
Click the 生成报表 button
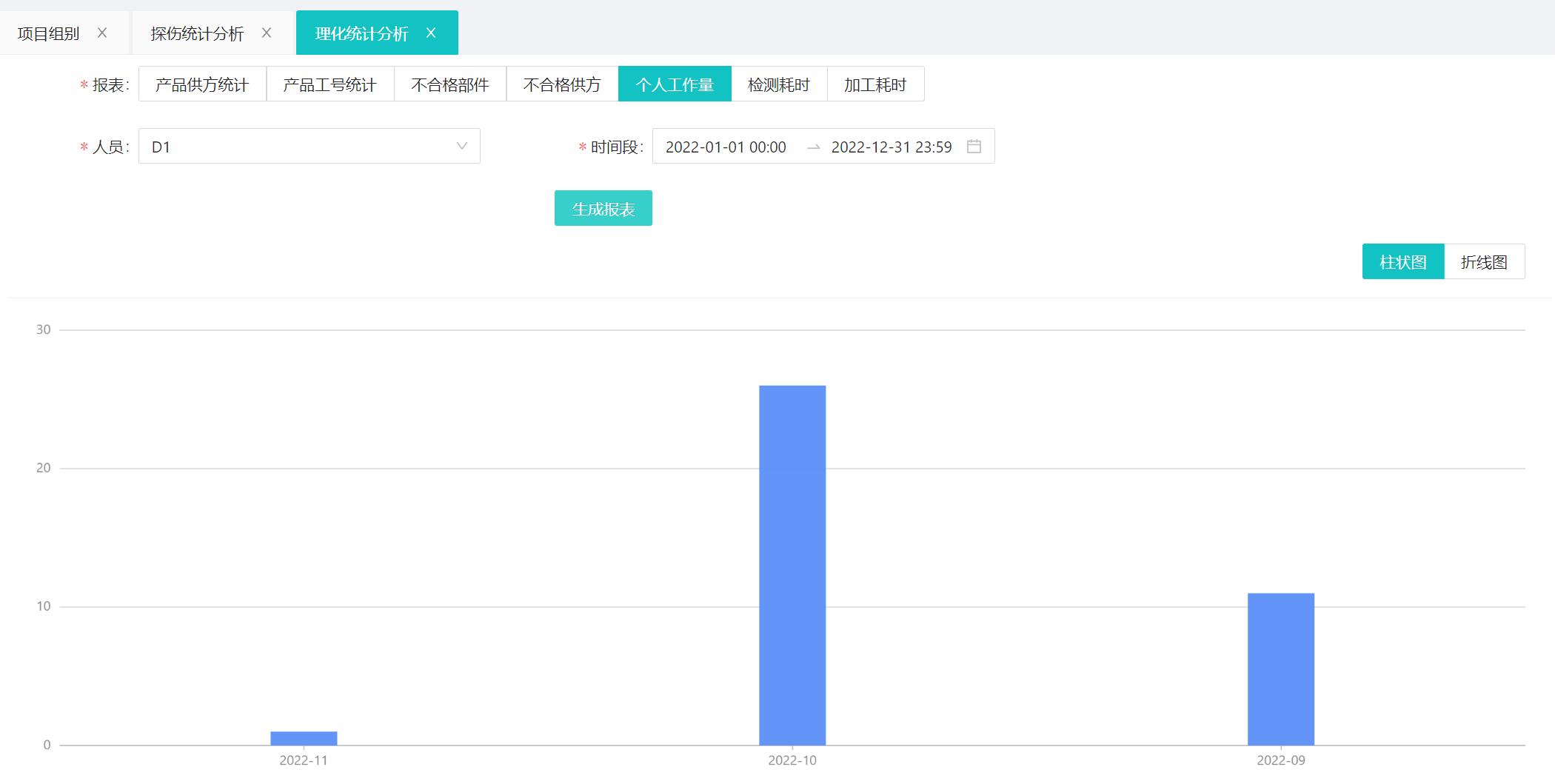click(x=603, y=209)
